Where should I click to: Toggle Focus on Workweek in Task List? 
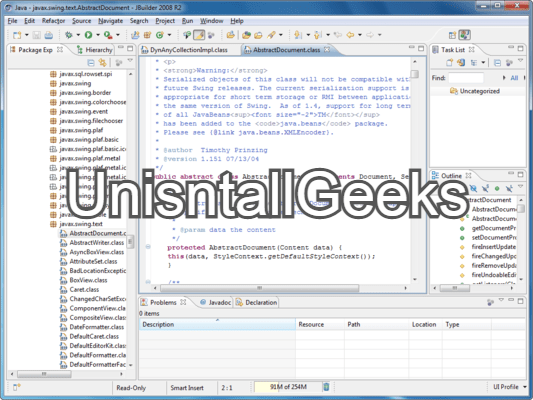click(x=509, y=63)
